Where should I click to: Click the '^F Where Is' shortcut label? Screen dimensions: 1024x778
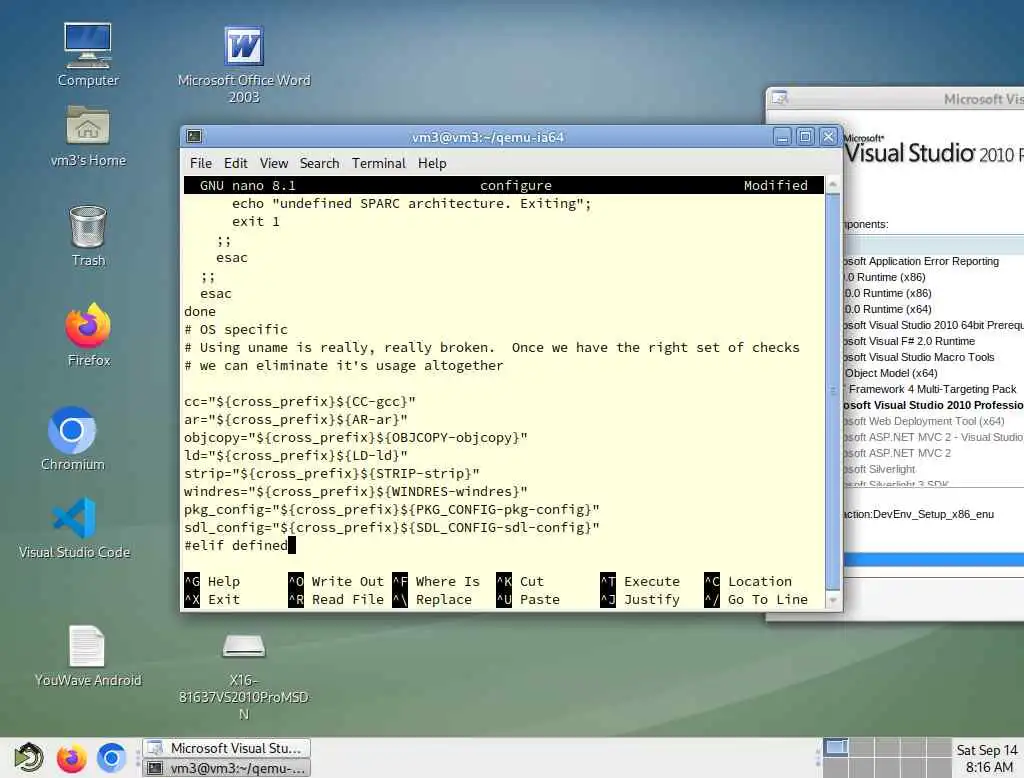(x=436, y=581)
